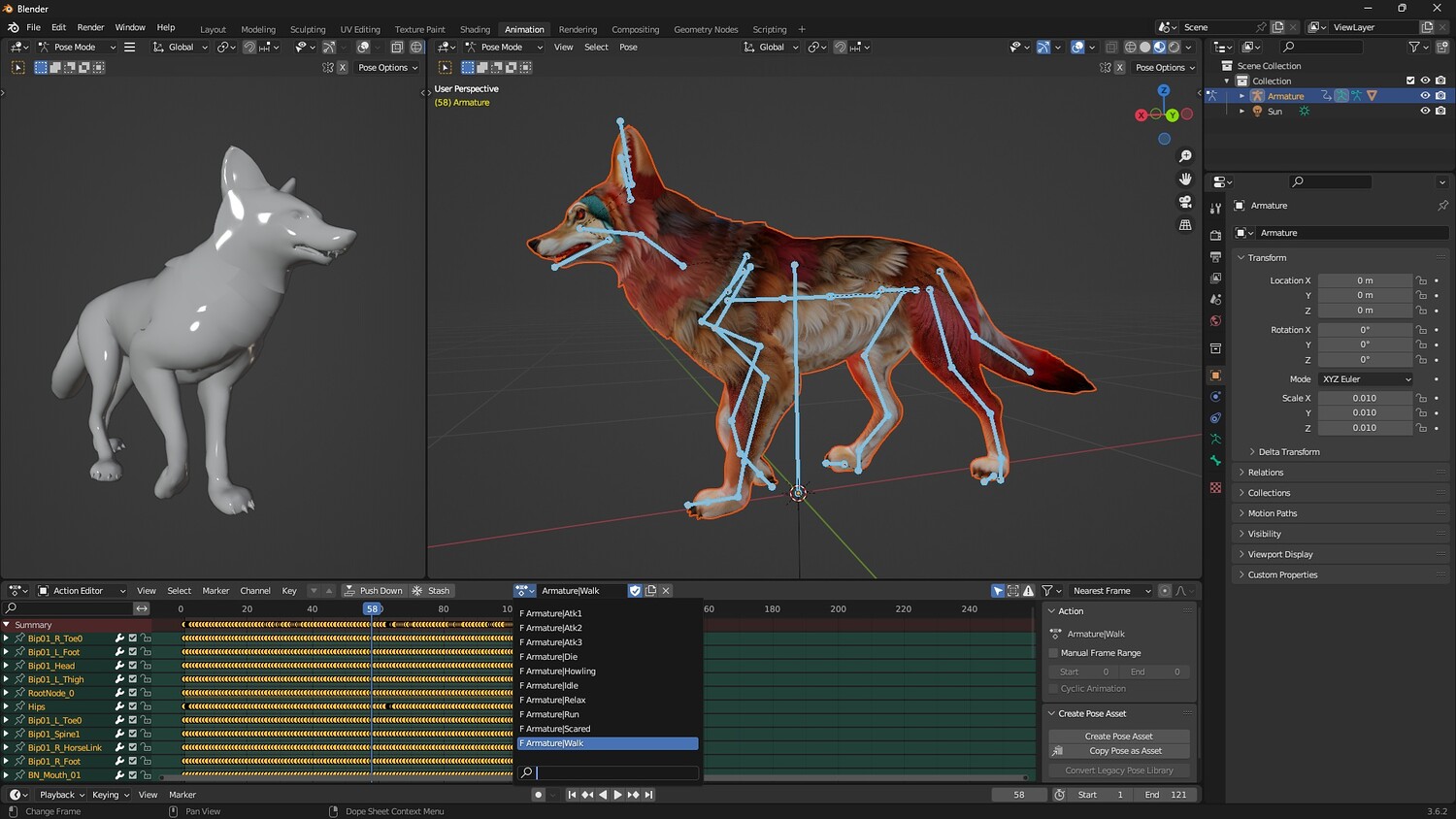Click Copy Pose as Asset
The image size is (1456, 819).
(1119, 751)
